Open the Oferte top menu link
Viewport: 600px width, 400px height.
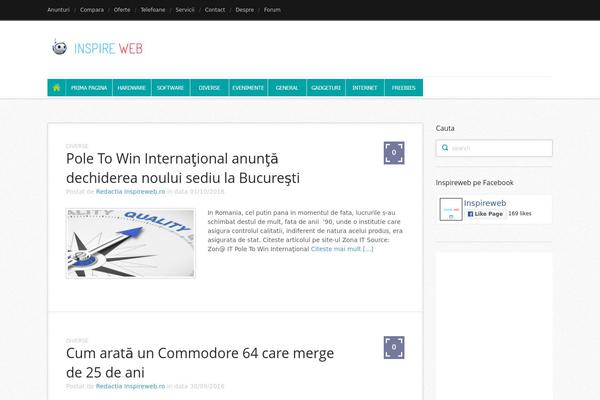pyautogui.click(x=122, y=10)
